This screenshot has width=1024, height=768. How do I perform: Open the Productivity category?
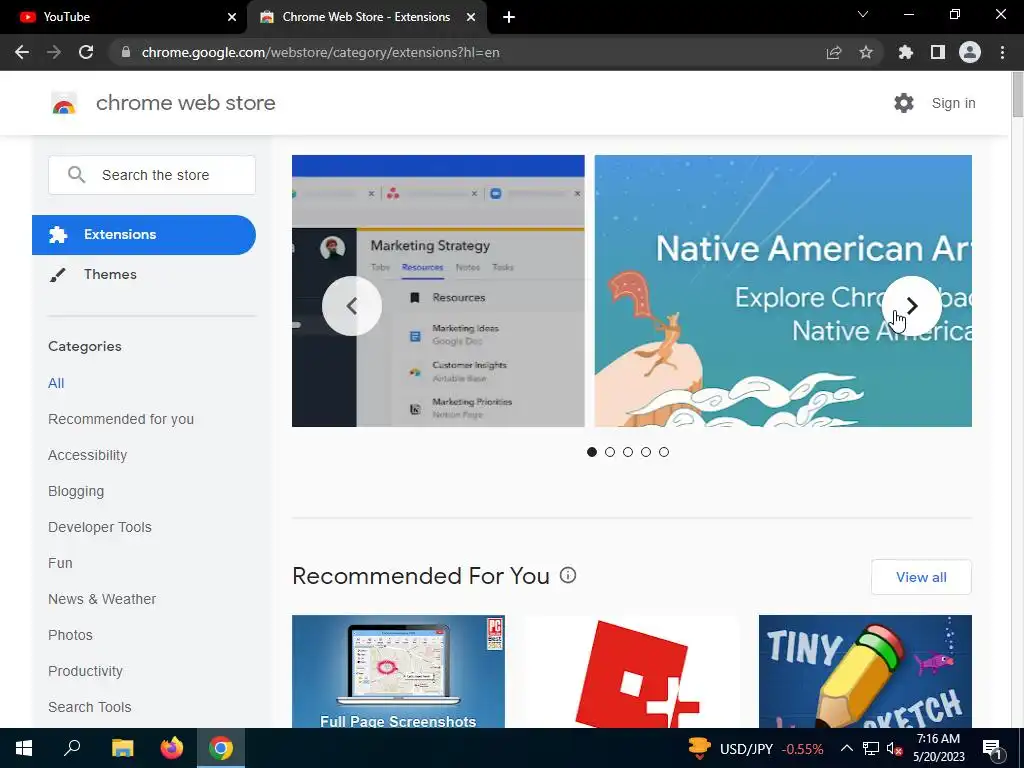coord(86,671)
